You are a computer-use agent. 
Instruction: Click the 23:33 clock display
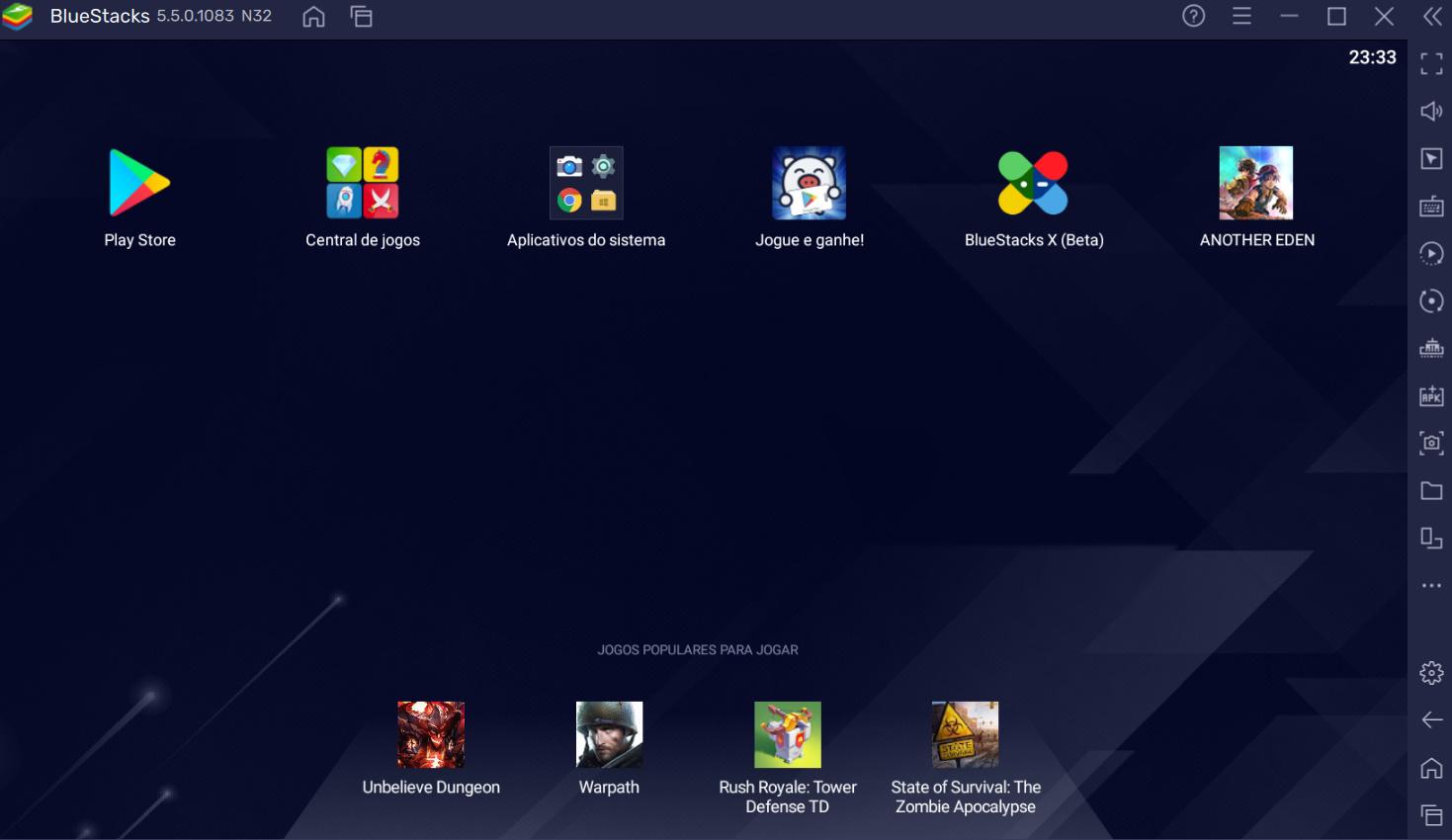[x=1372, y=57]
